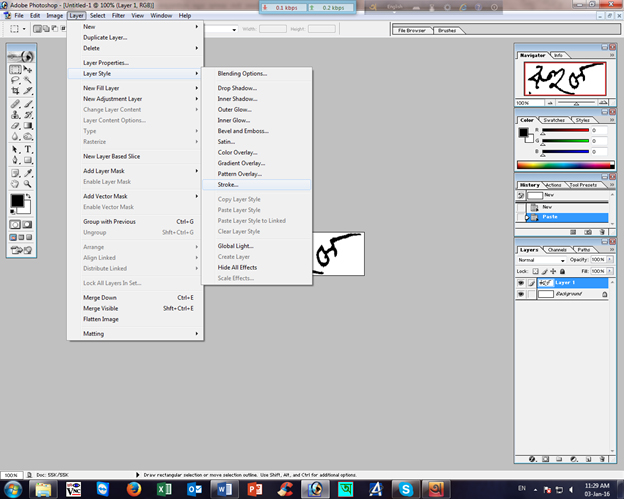Toggle link box on Background layer
Viewport: 624px width, 499px height.
[531, 294]
